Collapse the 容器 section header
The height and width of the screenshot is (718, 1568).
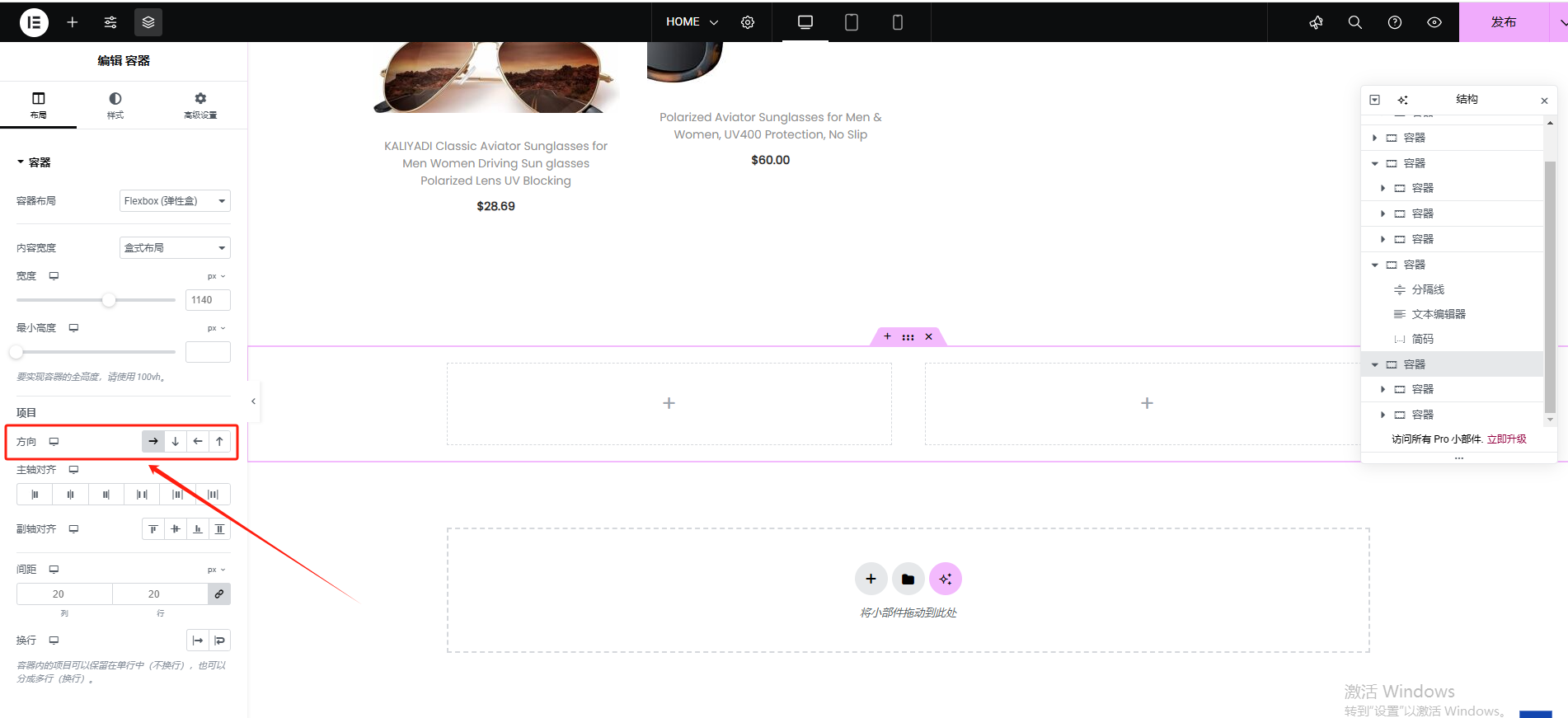click(34, 162)
